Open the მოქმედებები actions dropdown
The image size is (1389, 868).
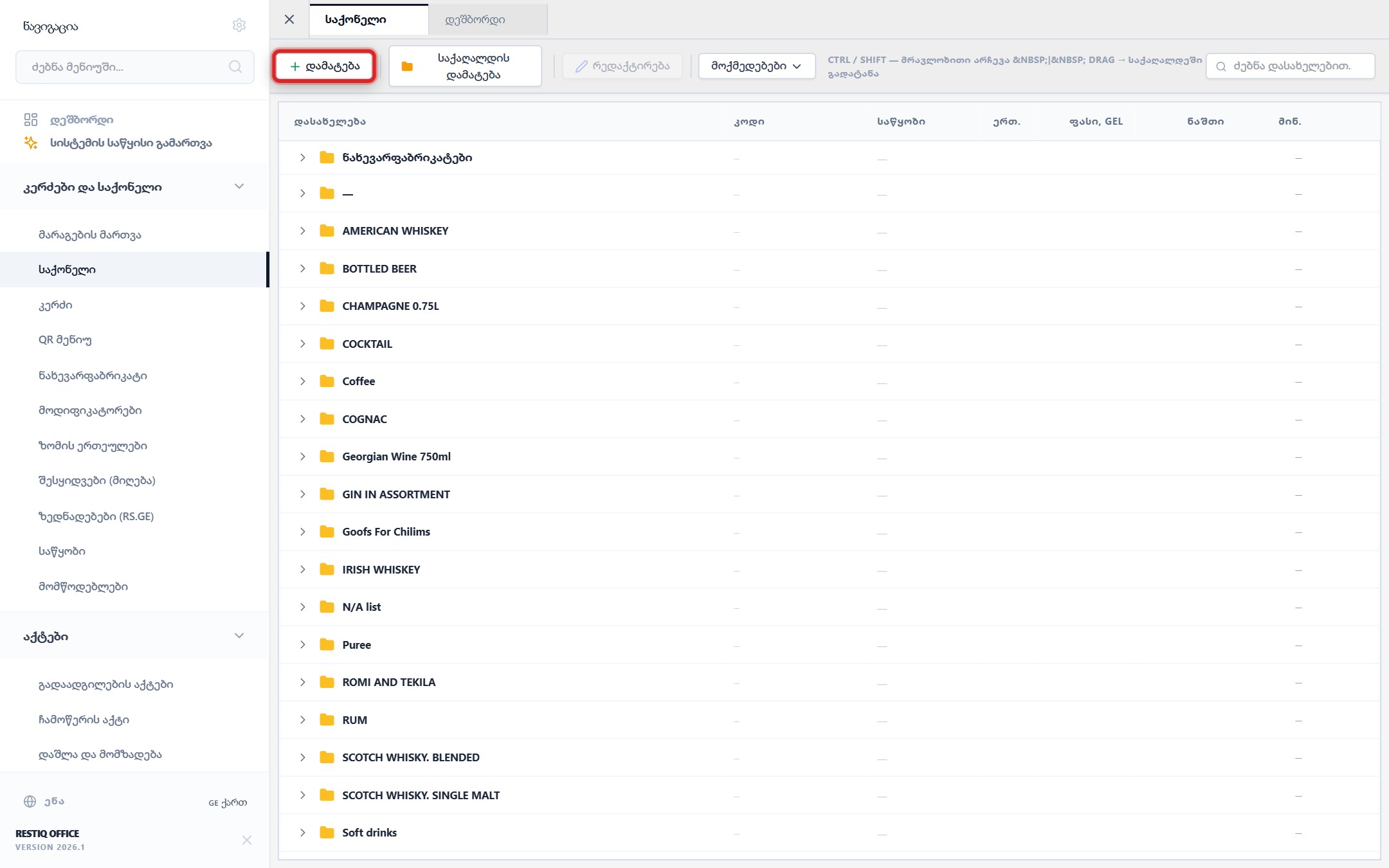coord(757,66)
